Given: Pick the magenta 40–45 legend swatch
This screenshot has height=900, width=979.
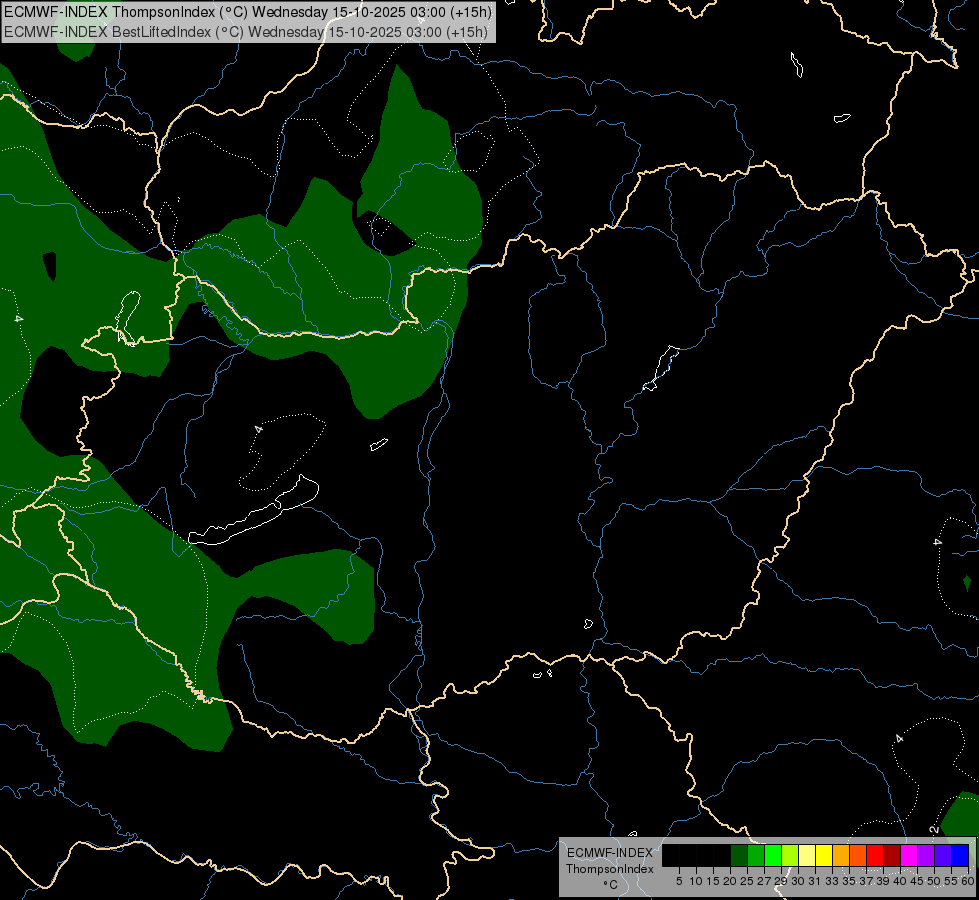Looking at the screenshot, I should 910,855.
